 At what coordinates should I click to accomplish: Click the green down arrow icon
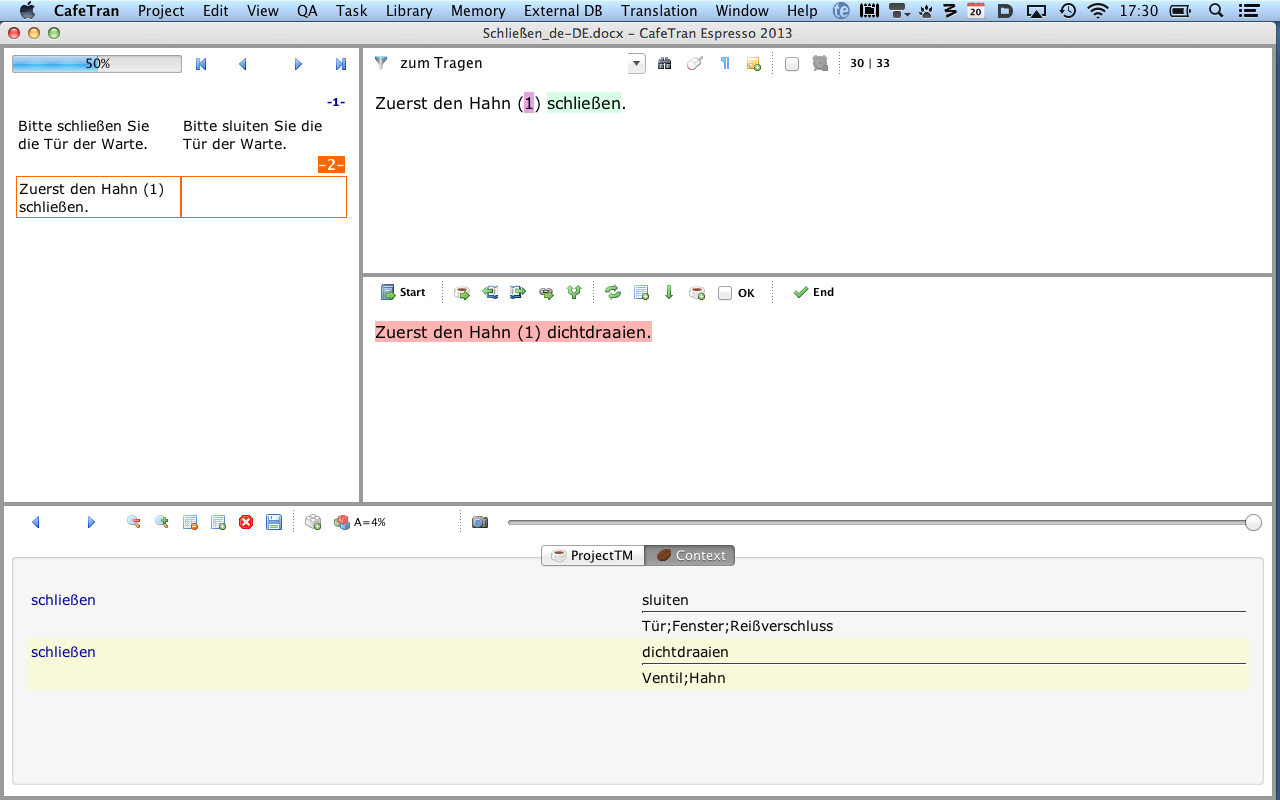tap(669, 293)
